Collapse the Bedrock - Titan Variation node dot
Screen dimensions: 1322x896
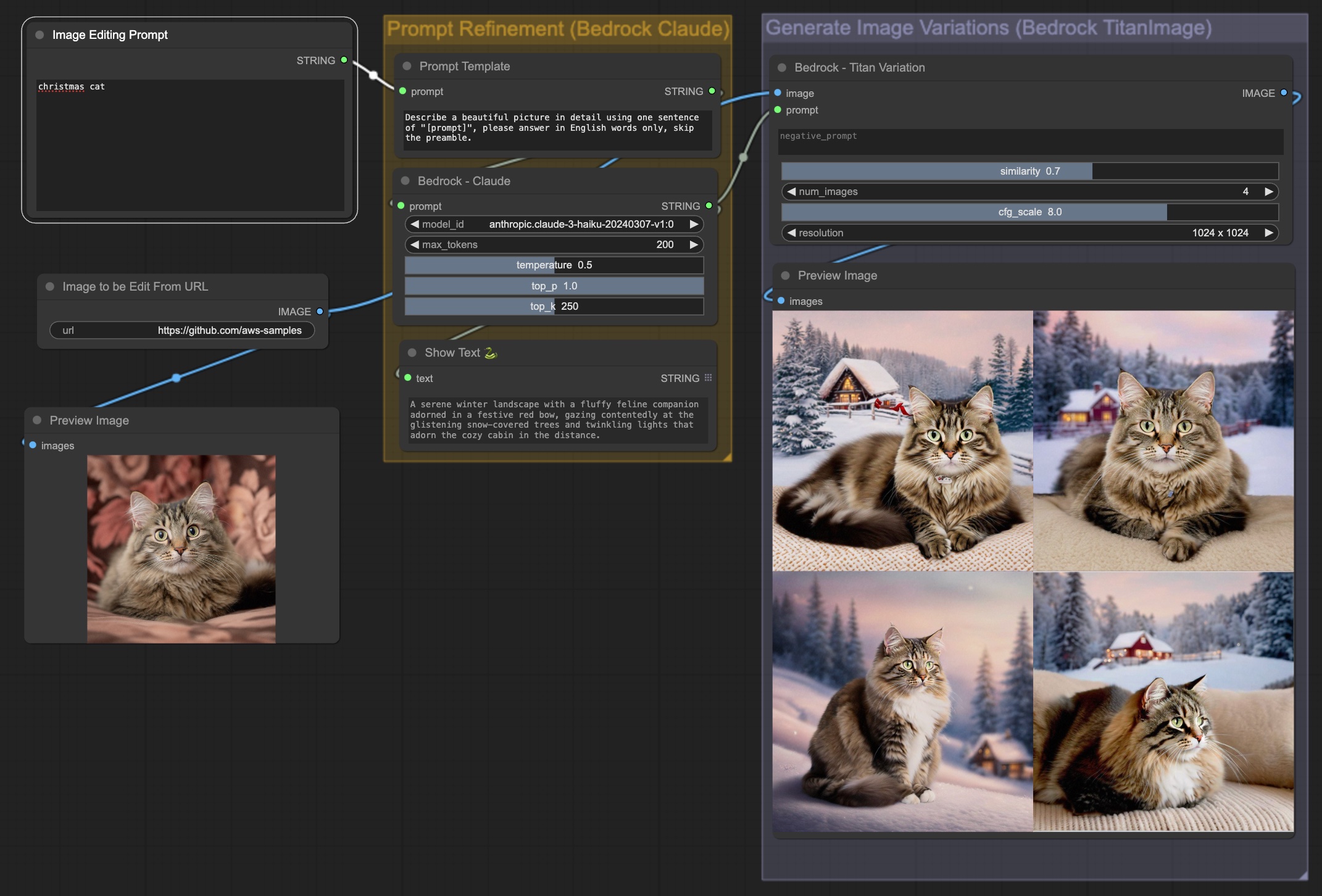point(782,68)
